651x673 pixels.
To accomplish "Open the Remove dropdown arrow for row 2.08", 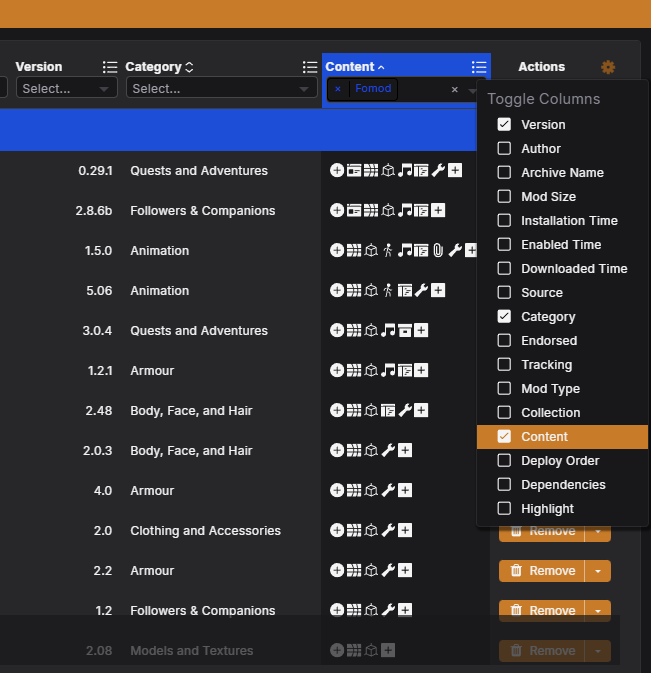I will (x=598, y=651).
